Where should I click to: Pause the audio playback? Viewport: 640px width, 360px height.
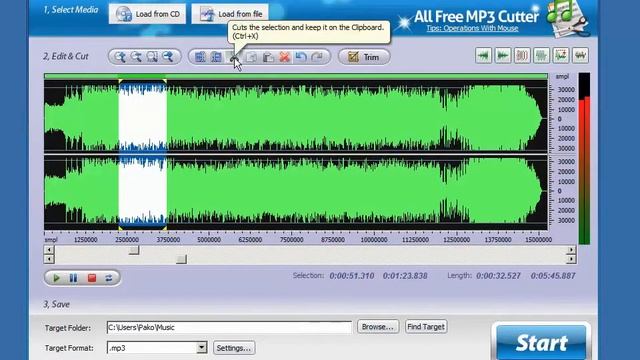coord(73,278)
